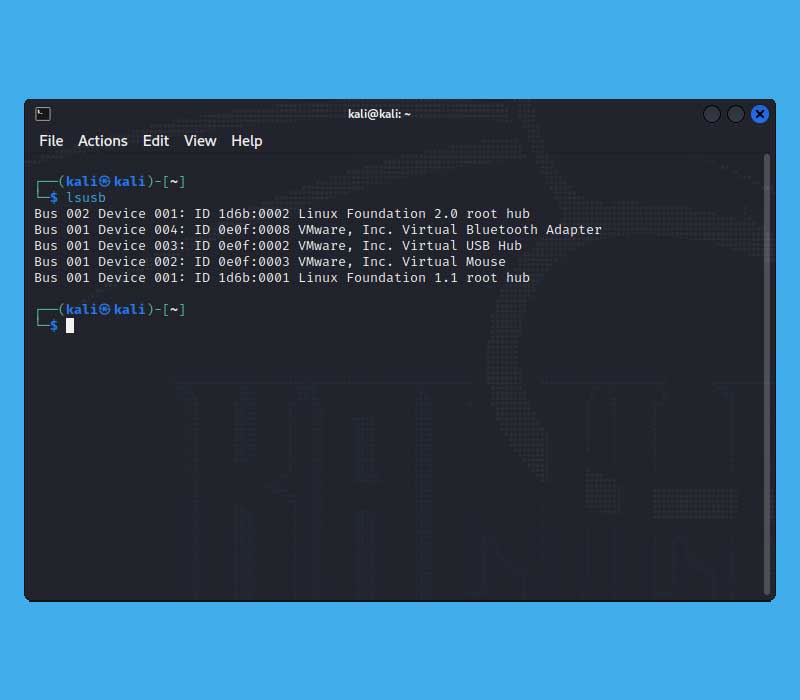
Task: Click the 'Linux Foundation 1.1 root hub' line
Action: click(282, 278)
